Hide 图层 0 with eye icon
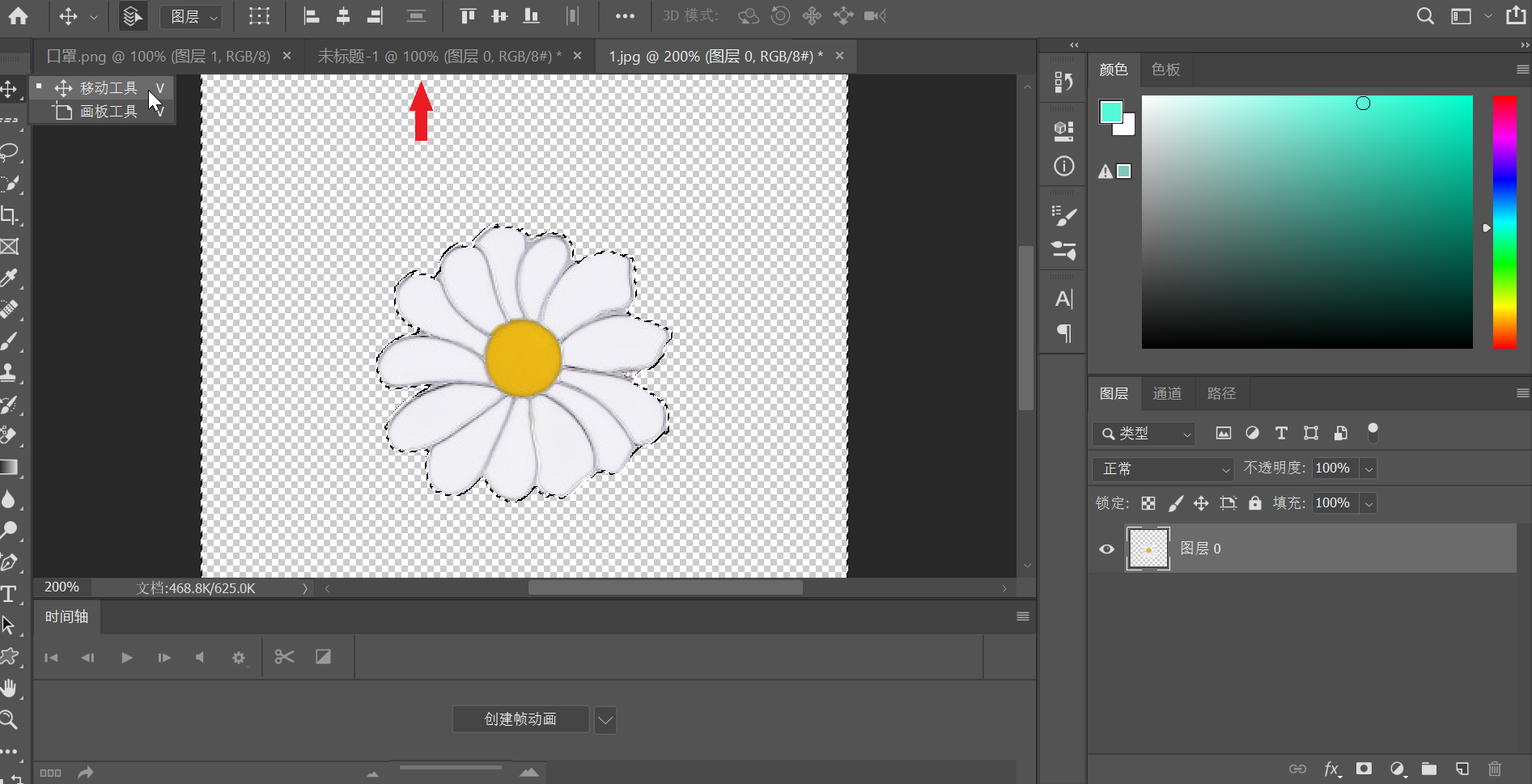 point(1106,549)
